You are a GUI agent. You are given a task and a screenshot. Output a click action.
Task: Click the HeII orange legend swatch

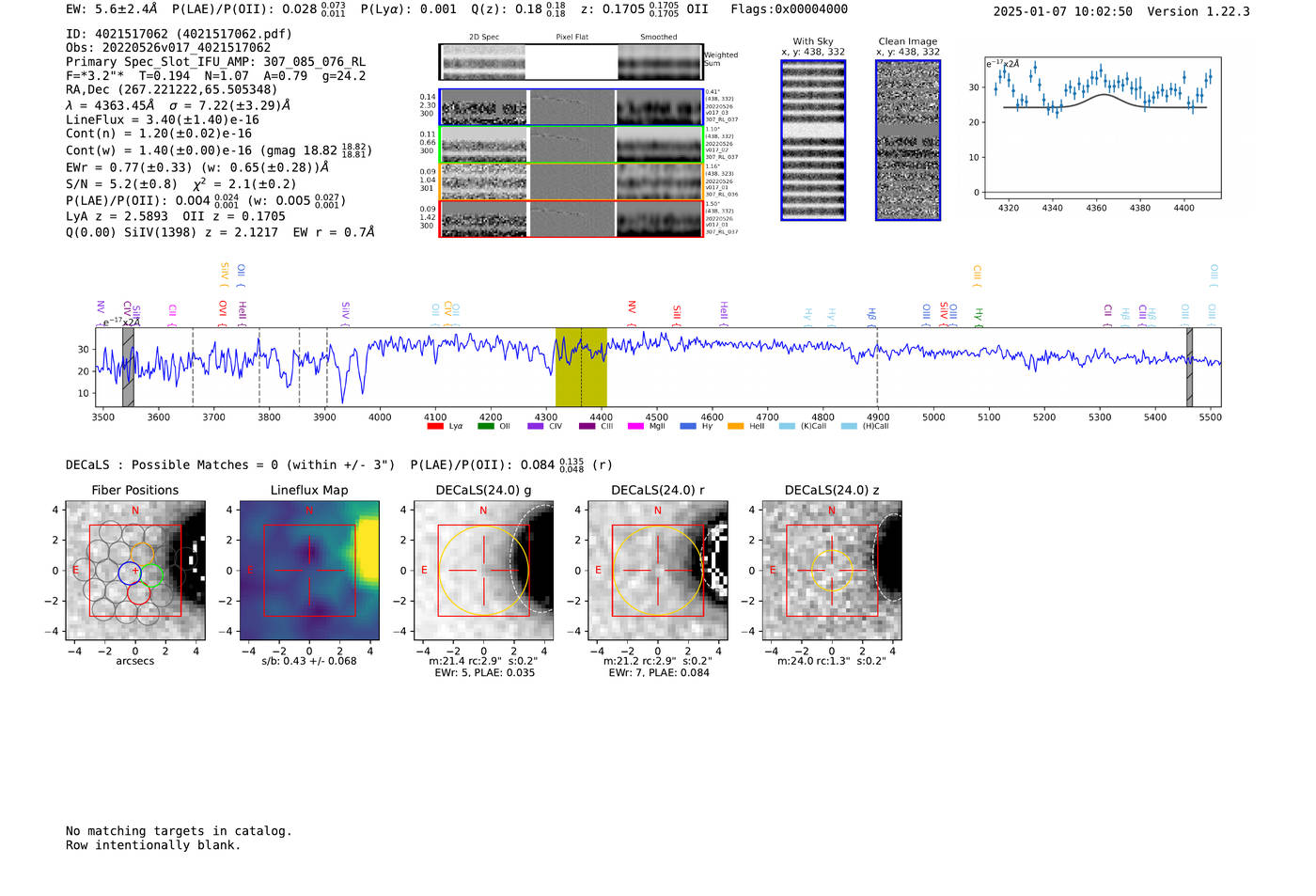pyautogui.click(x=735, y=427)
